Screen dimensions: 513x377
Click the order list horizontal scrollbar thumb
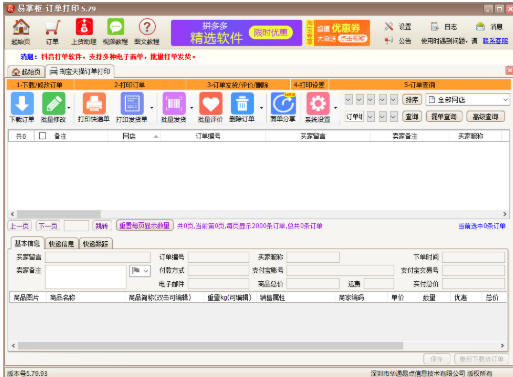click(59, 214)
